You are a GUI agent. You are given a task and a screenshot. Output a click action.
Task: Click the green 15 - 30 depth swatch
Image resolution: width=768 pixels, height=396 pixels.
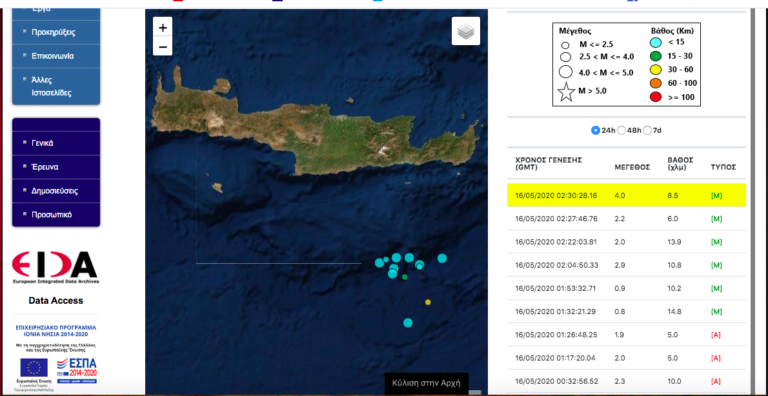coord(656,56)
